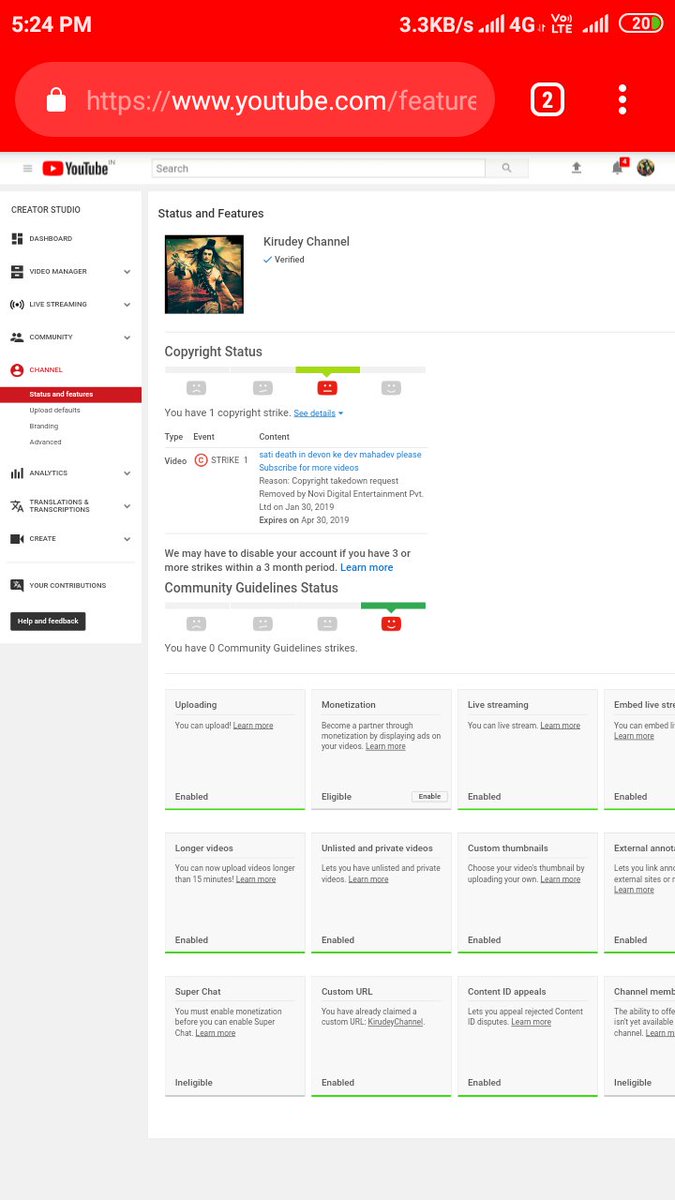Click Learn more in Super Chat card
The width and height of the screenshot is (675, 1200).
coord(216,1033)
